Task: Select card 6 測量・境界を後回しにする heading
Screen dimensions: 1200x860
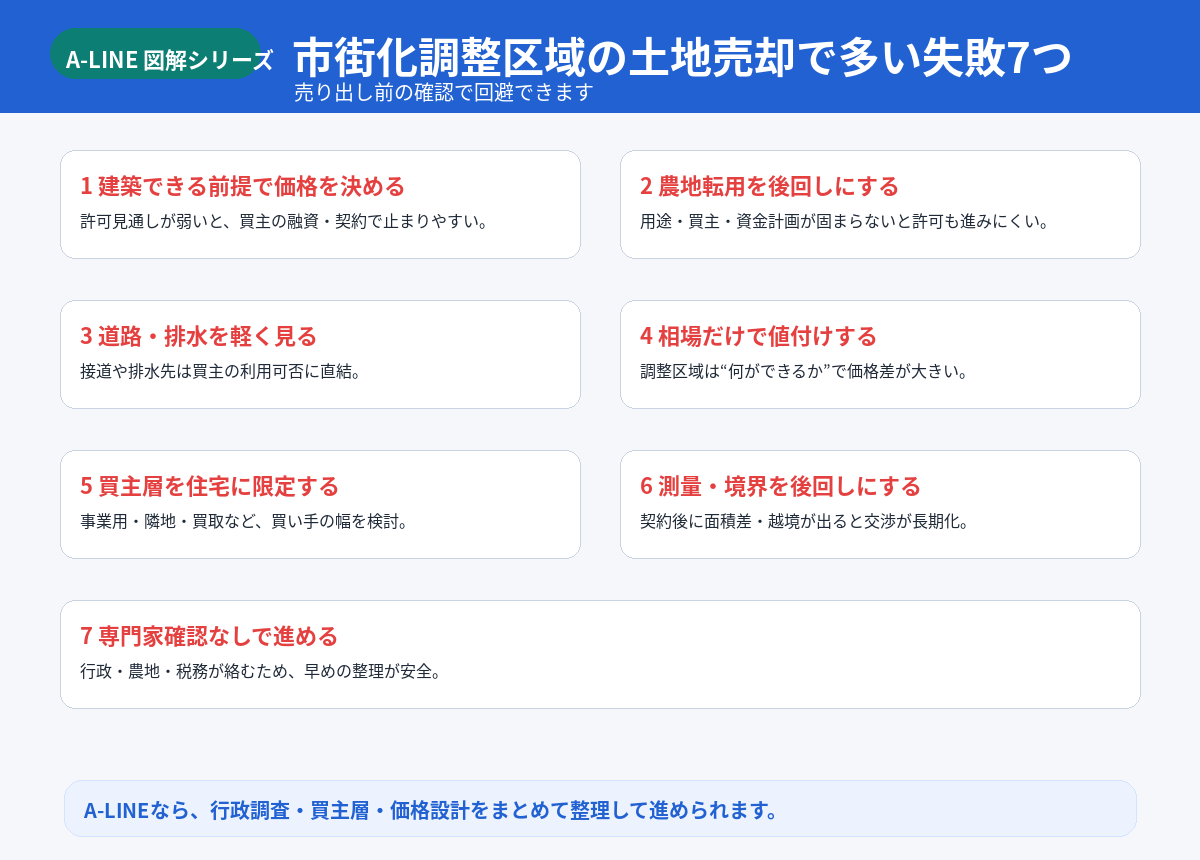Action: pyautogui.click(x=780, y=486)
